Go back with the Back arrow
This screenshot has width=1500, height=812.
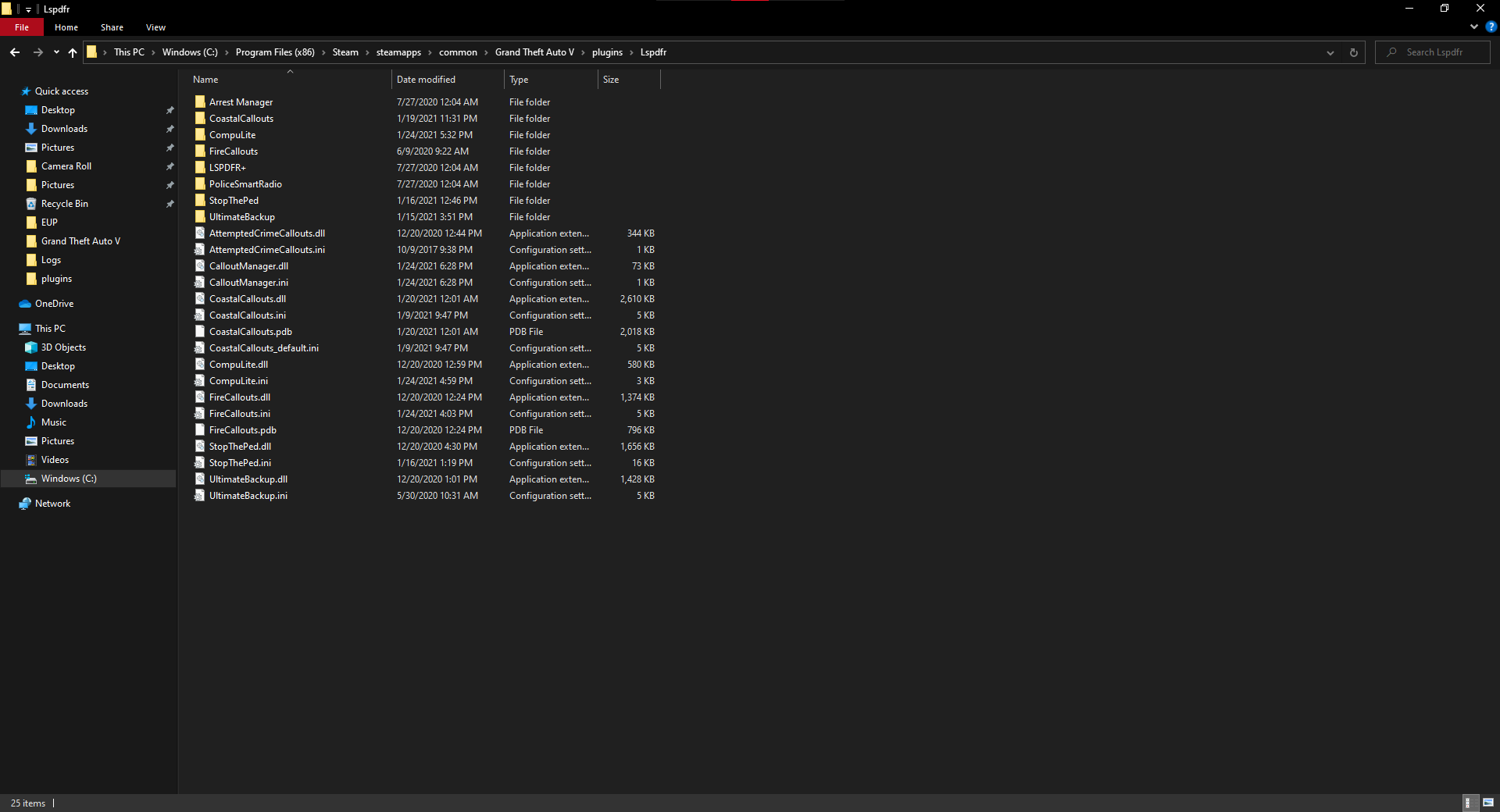coord(15,52)
